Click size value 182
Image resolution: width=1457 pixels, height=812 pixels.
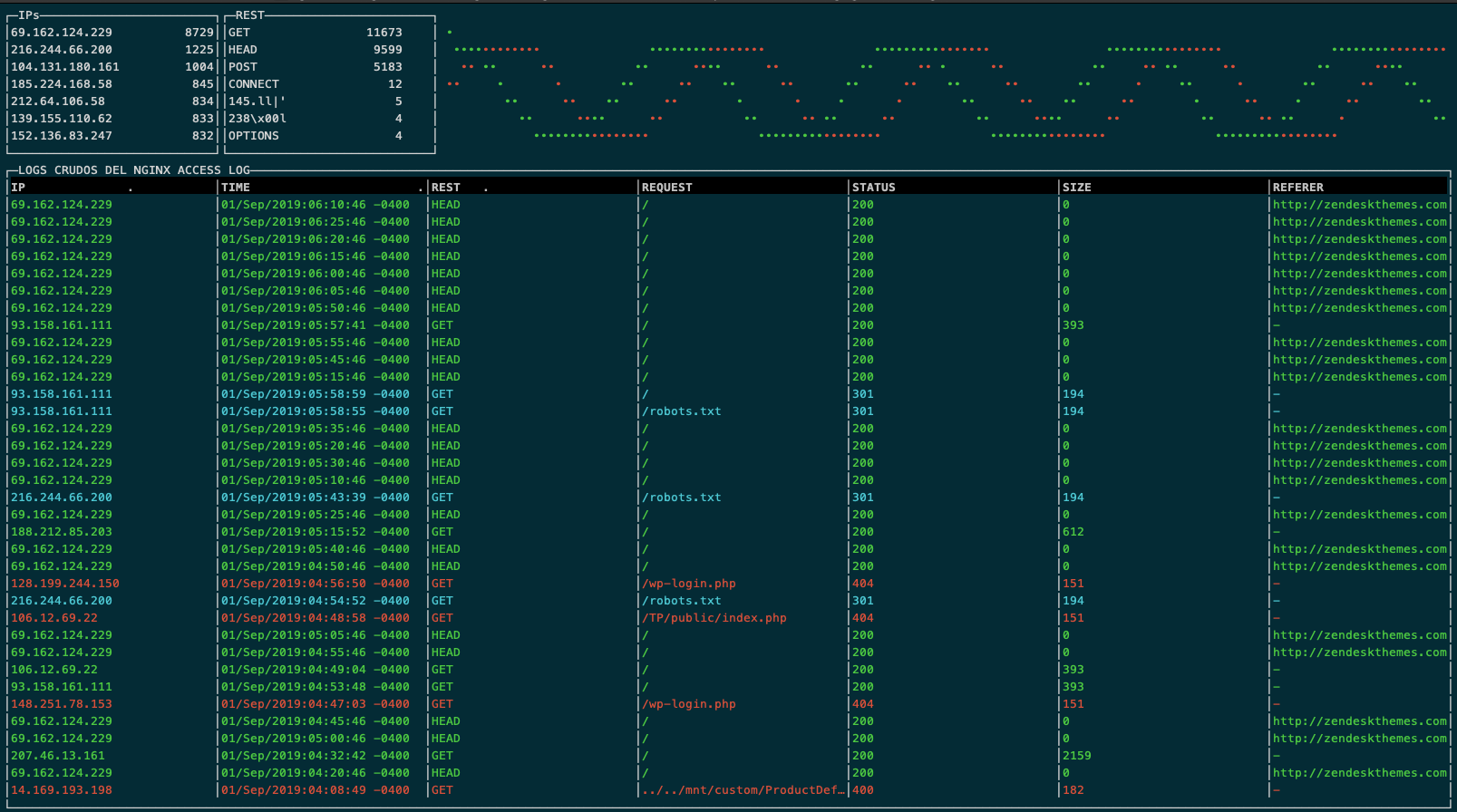tap(1073, 789)
